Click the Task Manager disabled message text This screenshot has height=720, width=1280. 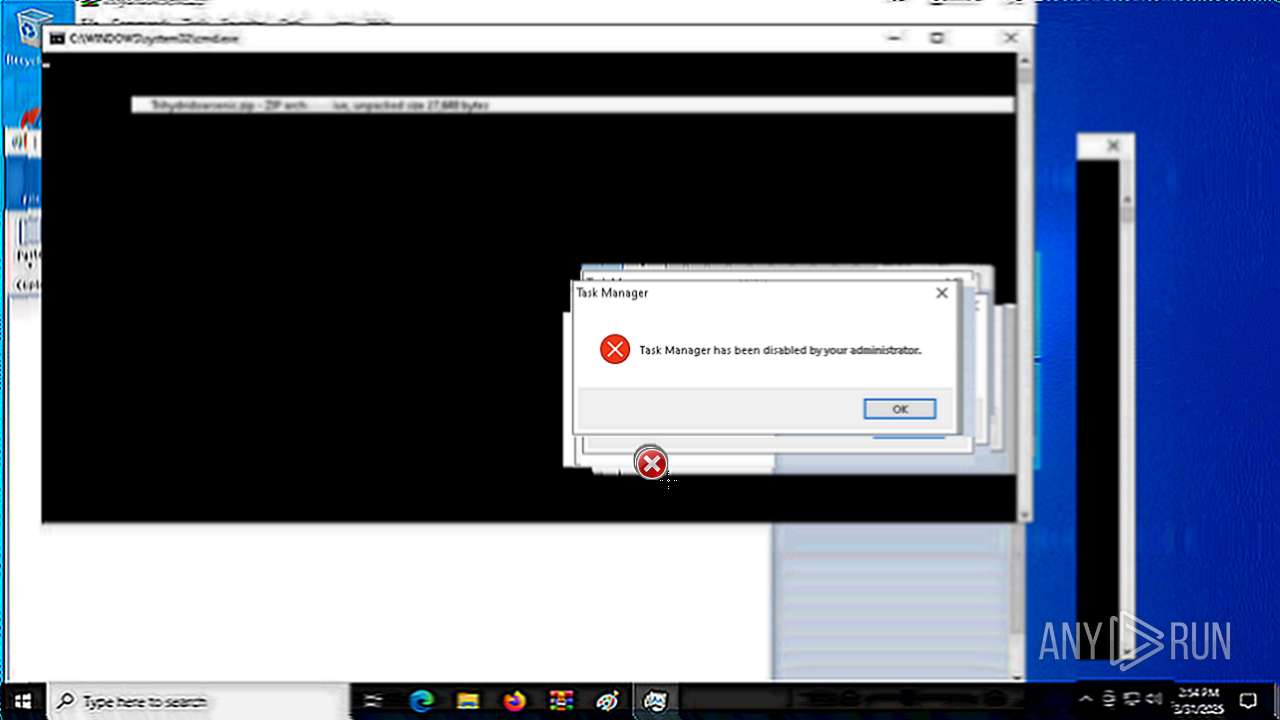point(780,350)
